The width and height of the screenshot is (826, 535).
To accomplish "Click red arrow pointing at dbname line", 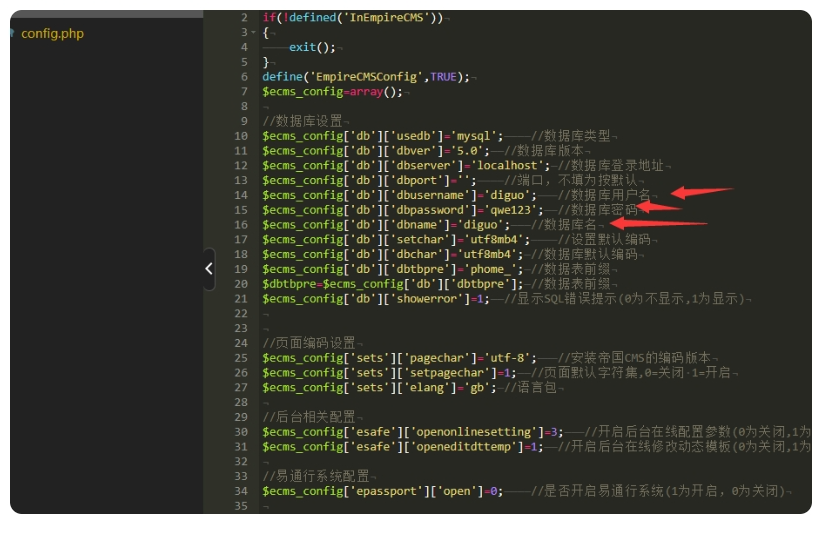I will click(x=670, y=224).
